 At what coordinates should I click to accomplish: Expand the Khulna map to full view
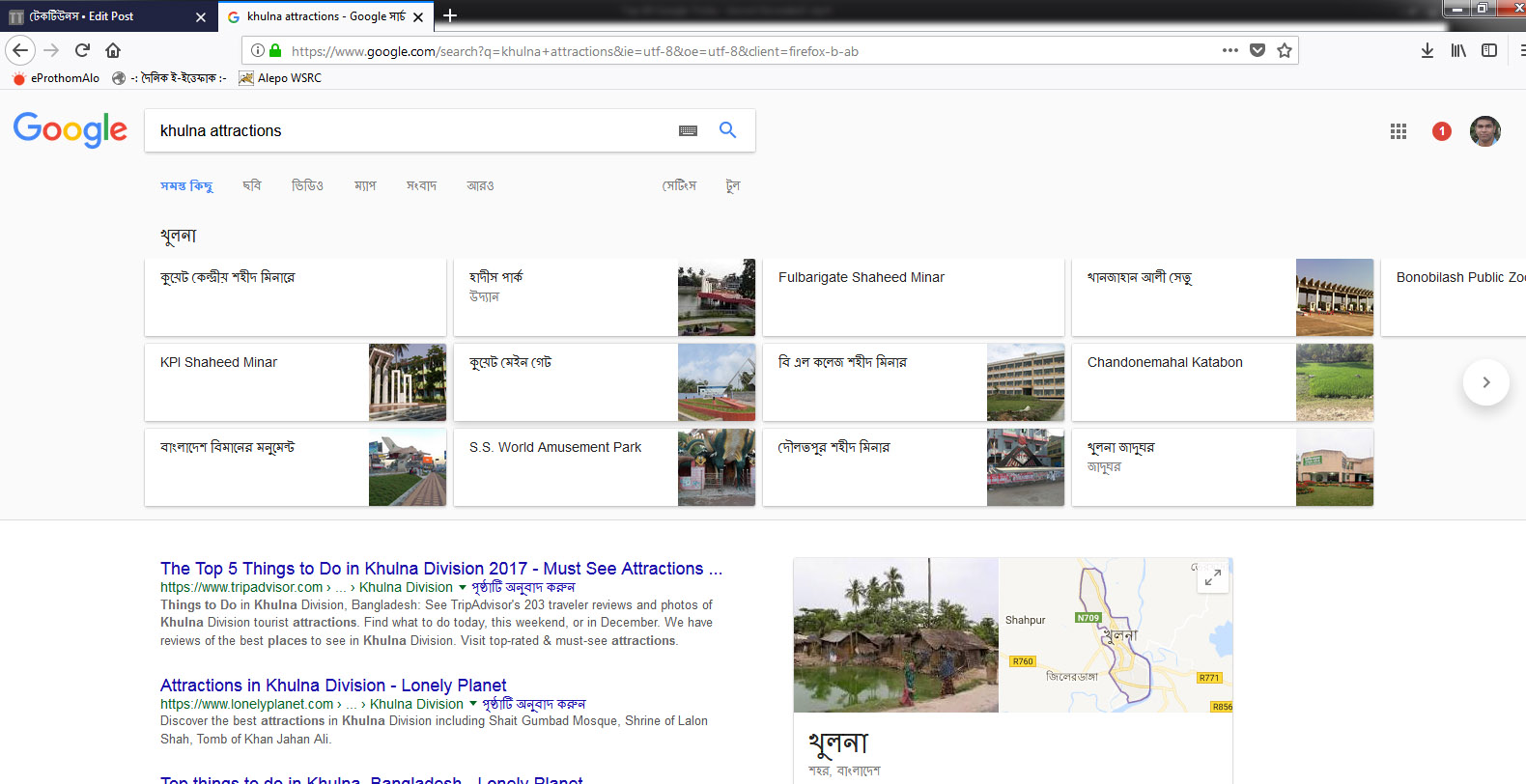pyautogui.click(x=1213, y=576)
